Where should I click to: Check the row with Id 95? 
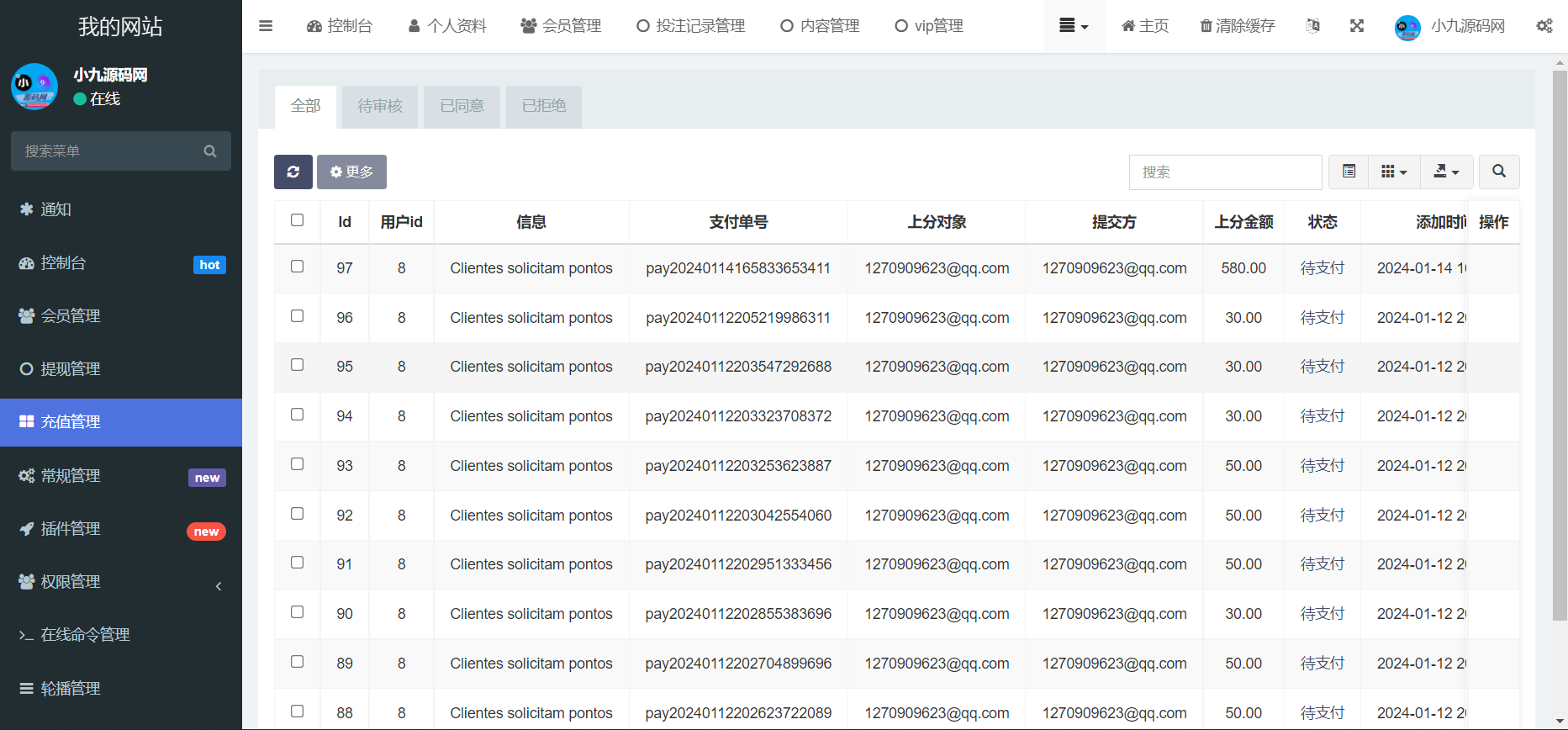pyautogui.click(x=297, y=365)
